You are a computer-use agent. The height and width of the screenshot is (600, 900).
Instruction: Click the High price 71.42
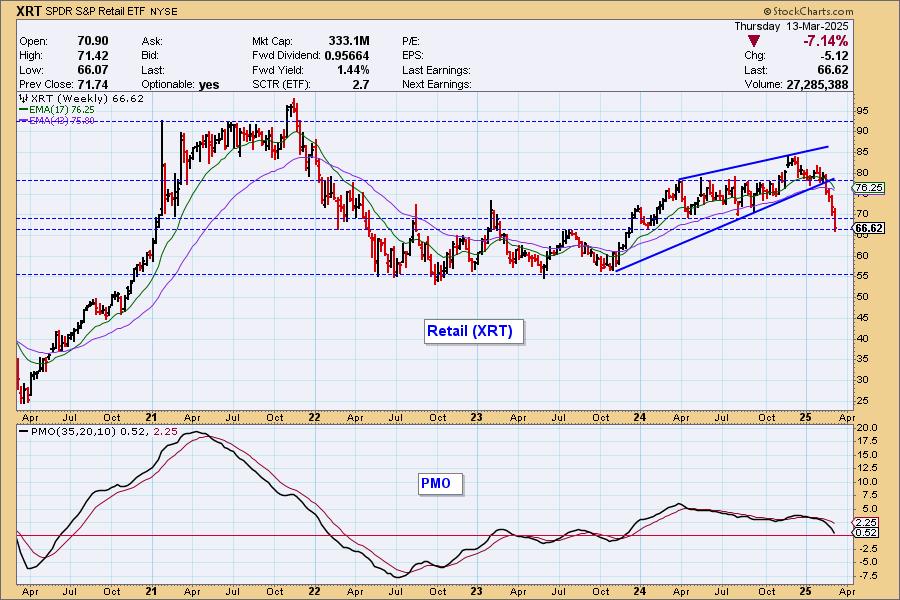click(x=93, y=56)
